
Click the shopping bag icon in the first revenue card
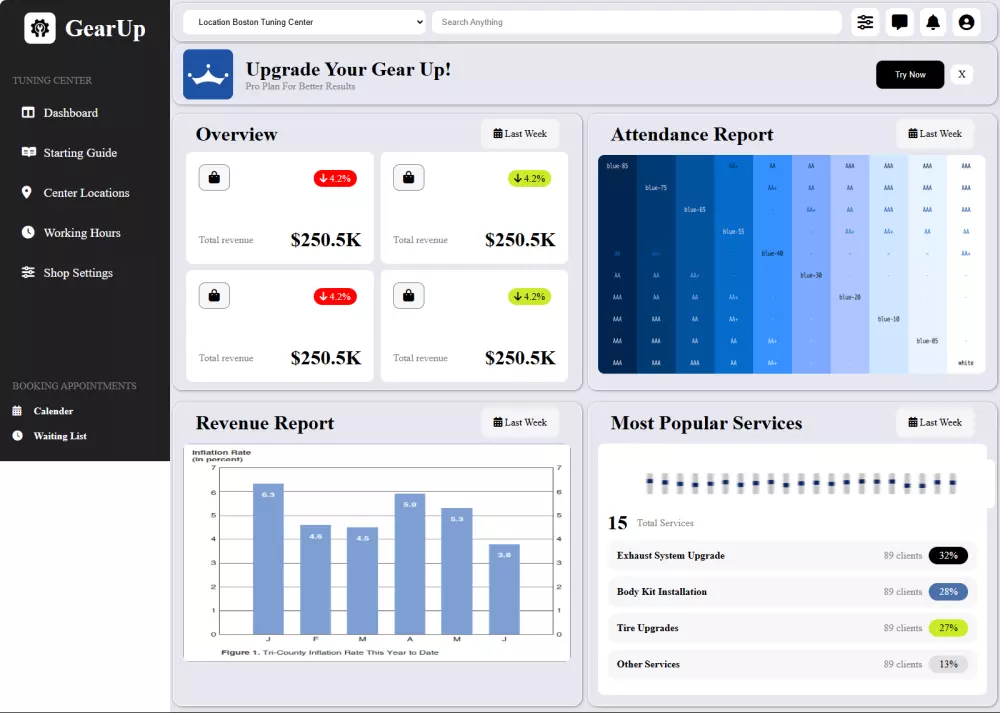coord(214,177)
